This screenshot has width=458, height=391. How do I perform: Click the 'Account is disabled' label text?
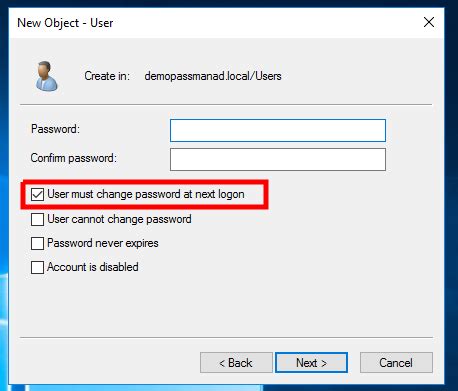(x=93, y=267)
